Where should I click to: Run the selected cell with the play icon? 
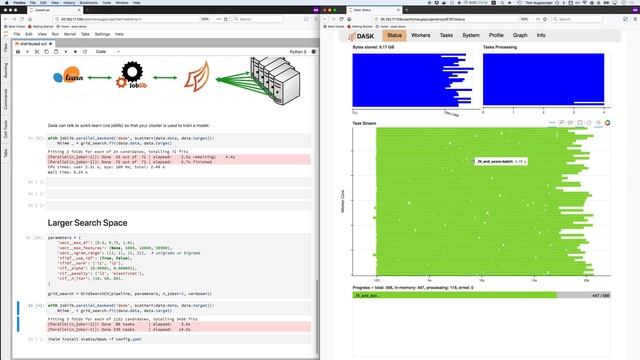click(x=66, y=52)
